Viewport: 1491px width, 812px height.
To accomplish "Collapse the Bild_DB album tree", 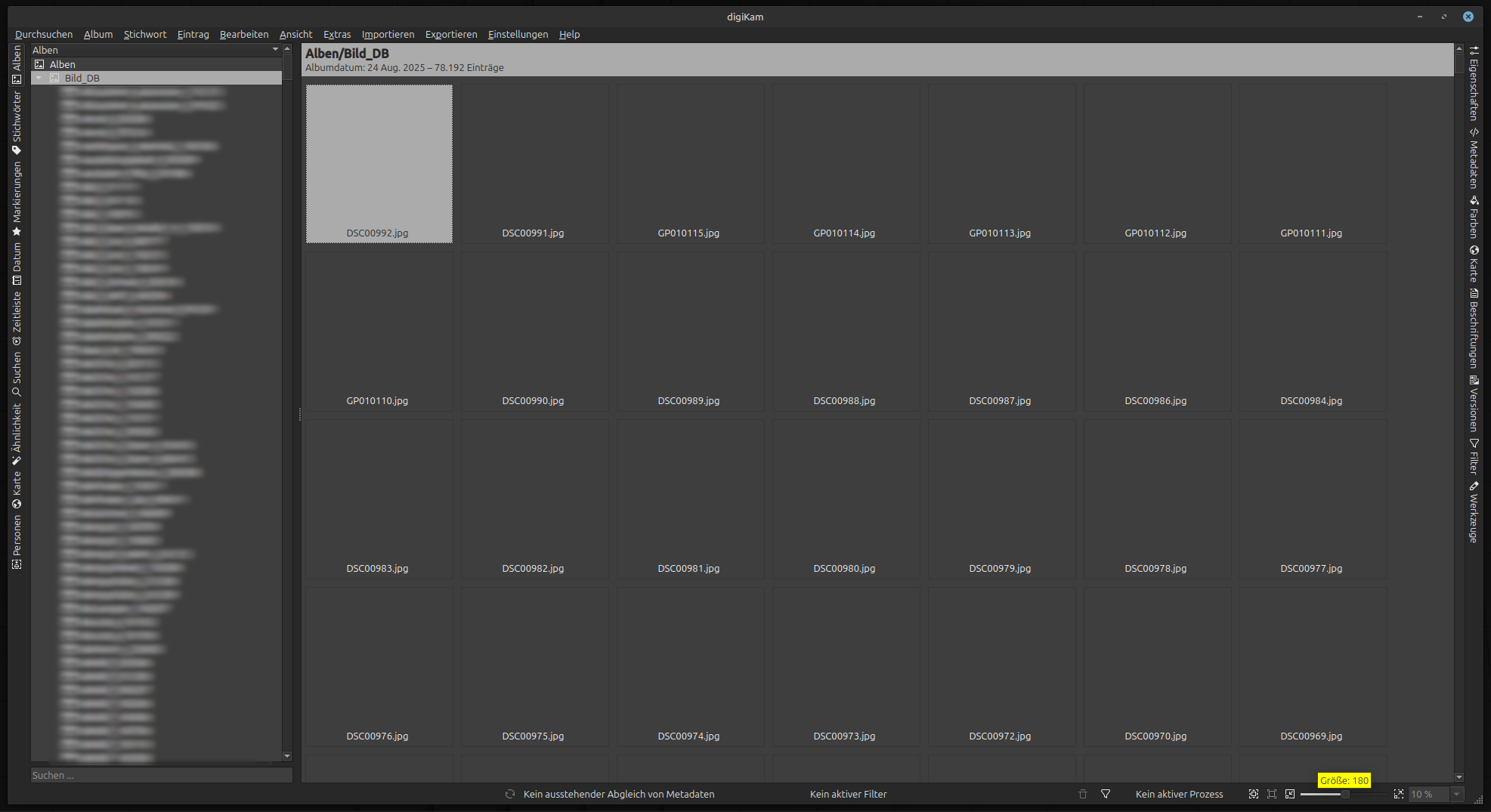I will tap(39, 78).
